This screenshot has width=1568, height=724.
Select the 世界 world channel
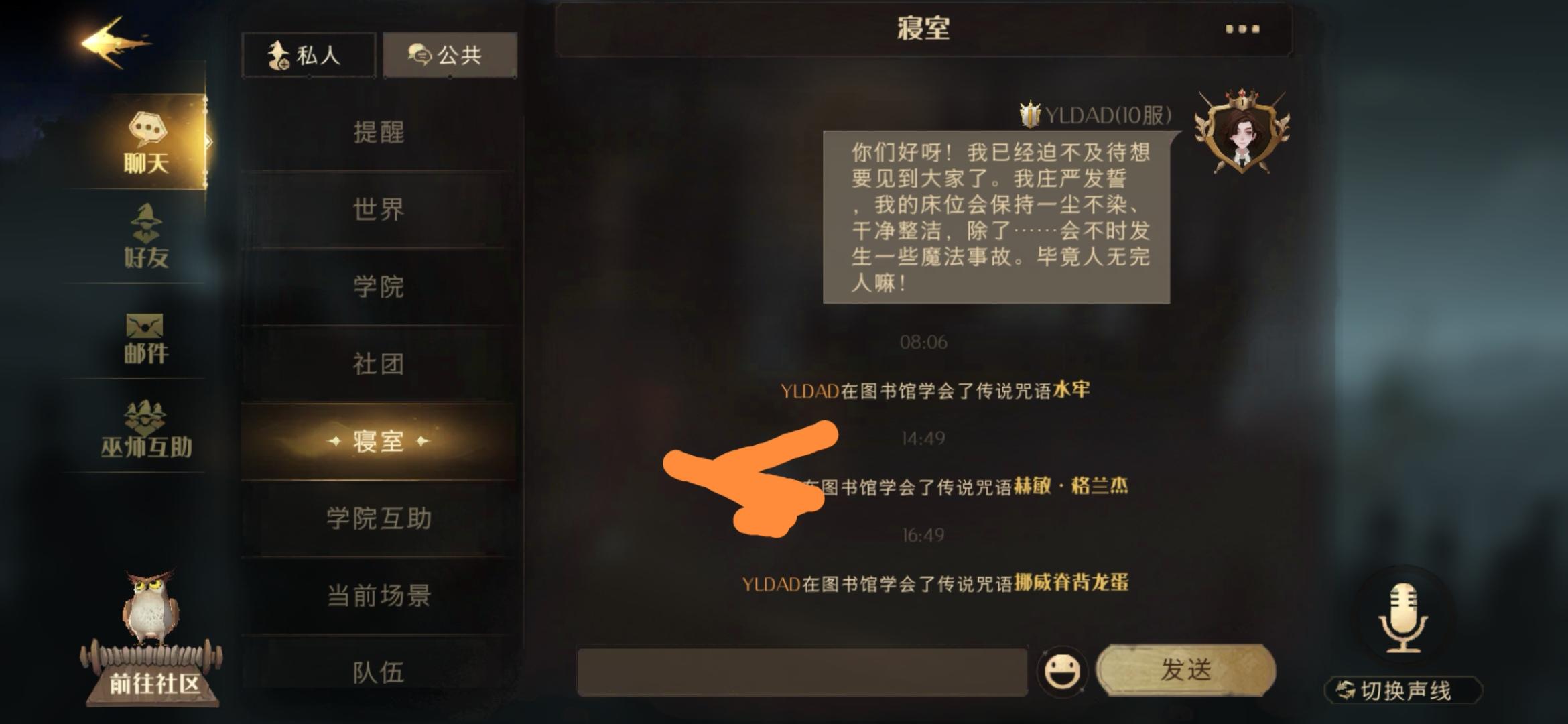point(379,209)
